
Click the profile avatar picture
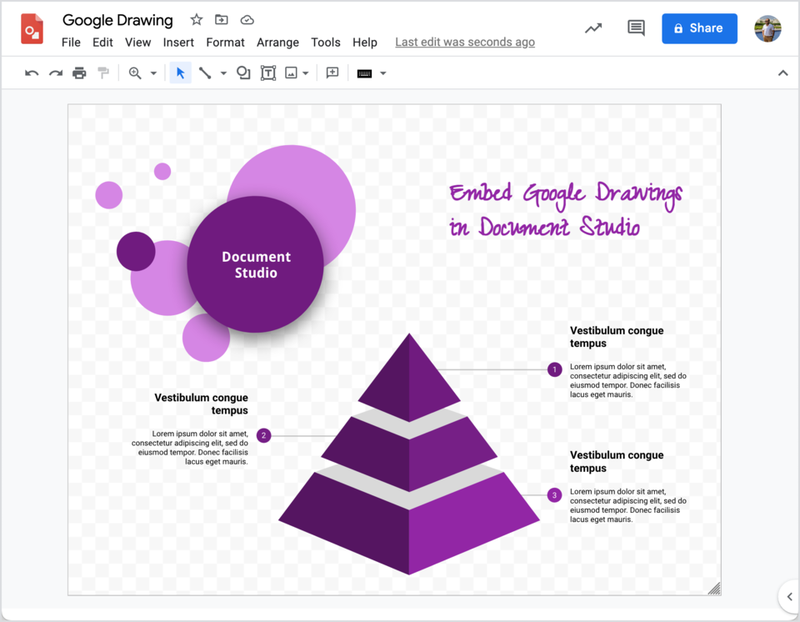click(766, 28)
